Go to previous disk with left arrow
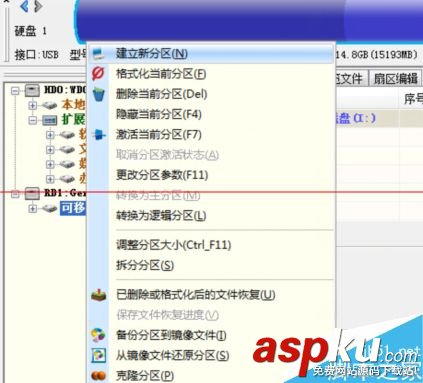Screen dimensions: 423x383 tap(24, 6)
